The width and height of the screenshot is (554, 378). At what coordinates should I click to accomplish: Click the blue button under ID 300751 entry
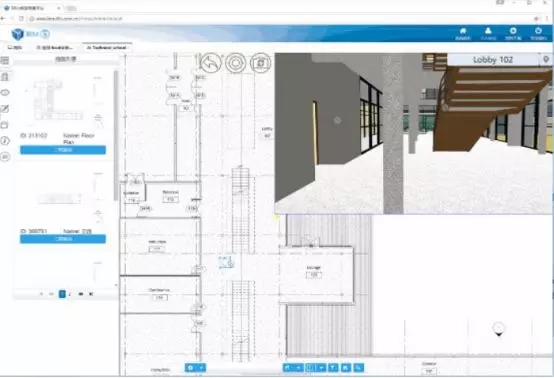(x=63, y=239)
